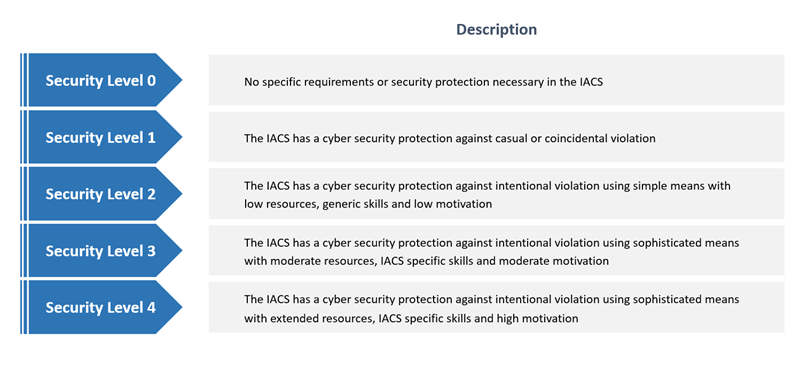Click the striped left edge of the Level 1 arrow
This screenshot has height=366, width=800.
pyautogui.click(x=24, y=136)
